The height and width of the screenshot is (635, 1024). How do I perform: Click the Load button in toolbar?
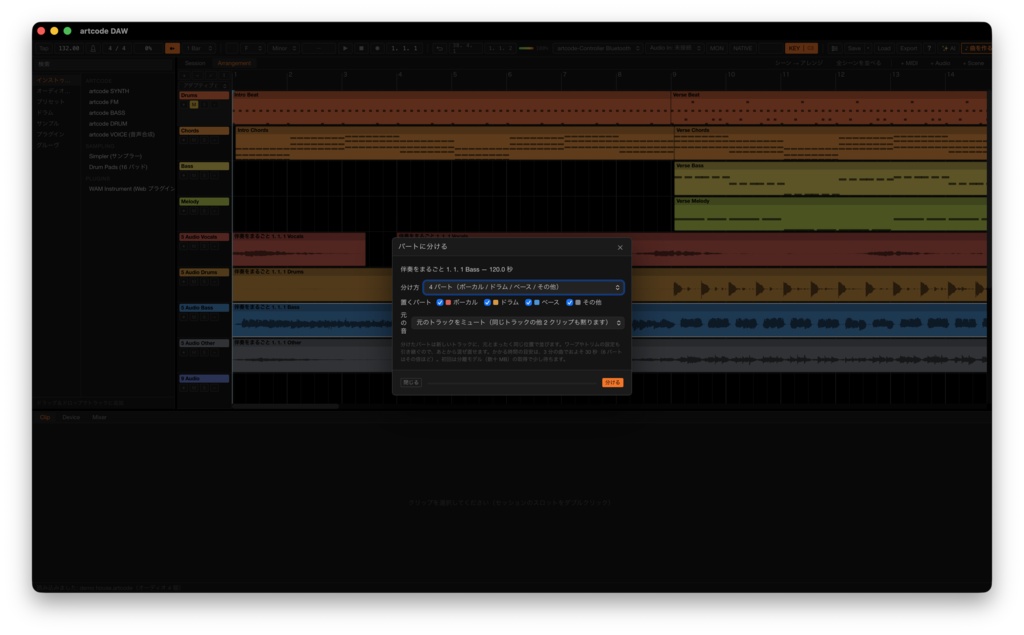(884, 48)
